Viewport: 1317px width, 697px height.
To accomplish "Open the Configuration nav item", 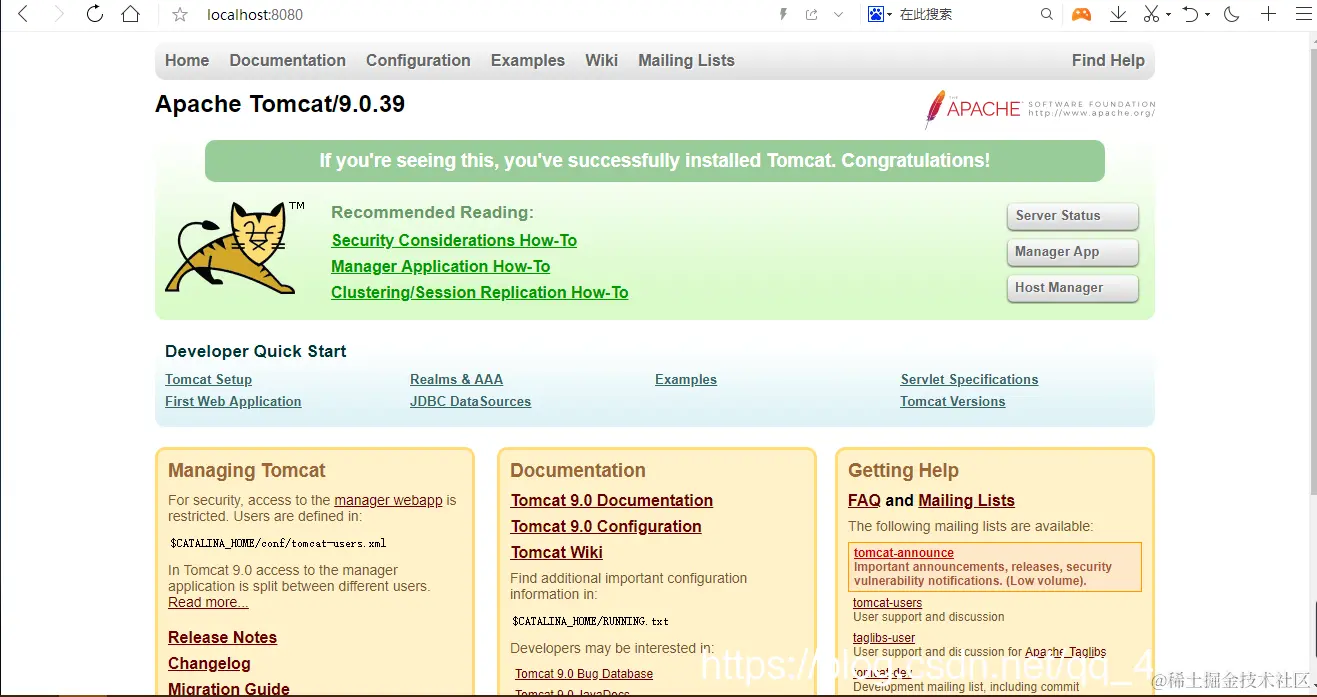I will (418, 60).
